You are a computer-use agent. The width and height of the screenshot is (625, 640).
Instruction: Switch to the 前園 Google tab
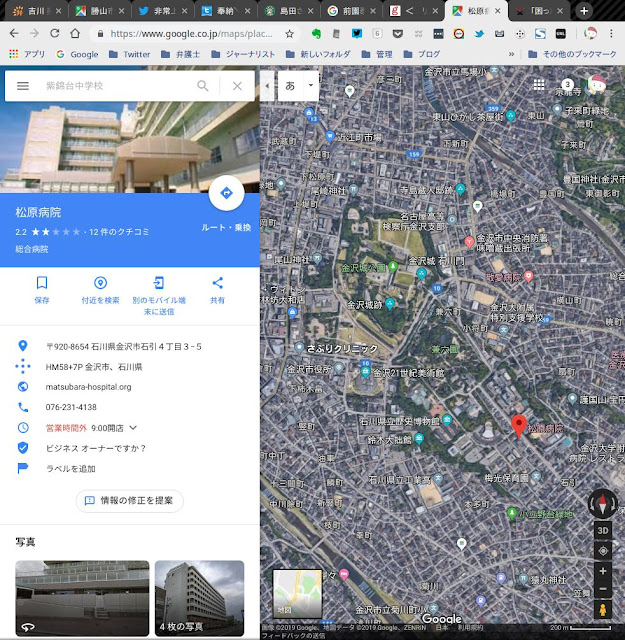point(351,11)
